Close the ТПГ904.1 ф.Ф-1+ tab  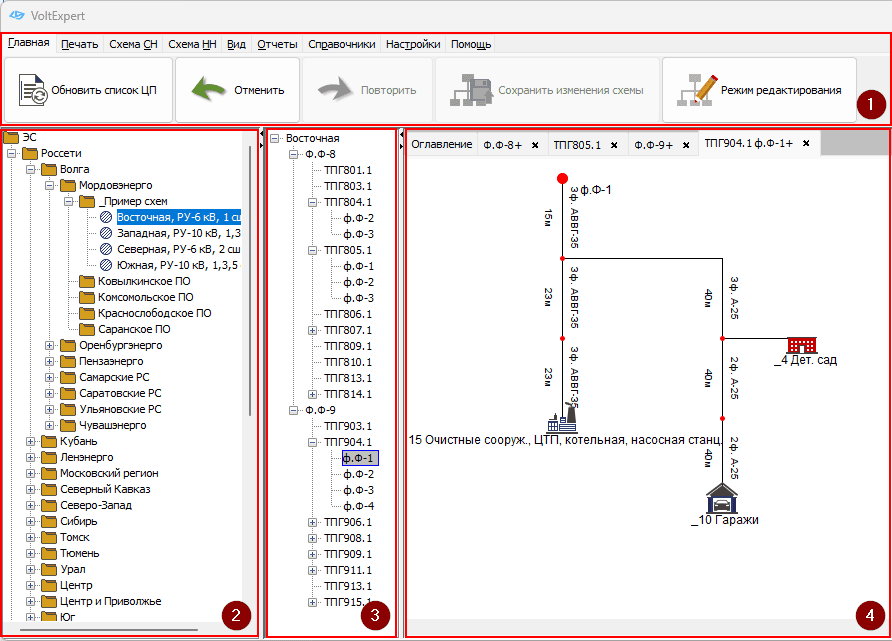tap(806, 144)
